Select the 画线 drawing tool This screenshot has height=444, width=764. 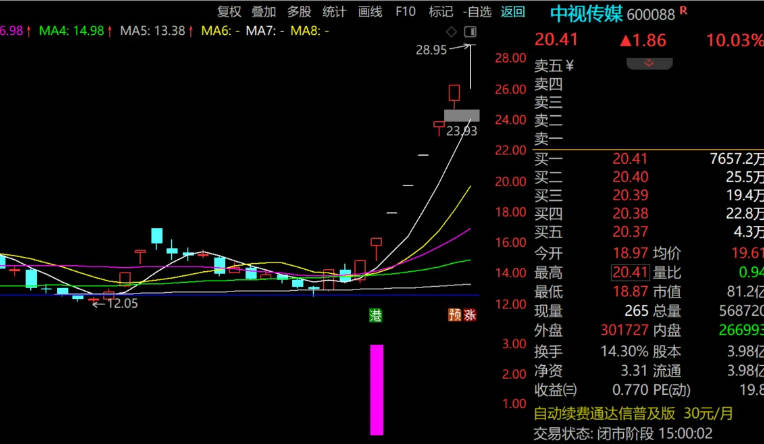point(370,12)
